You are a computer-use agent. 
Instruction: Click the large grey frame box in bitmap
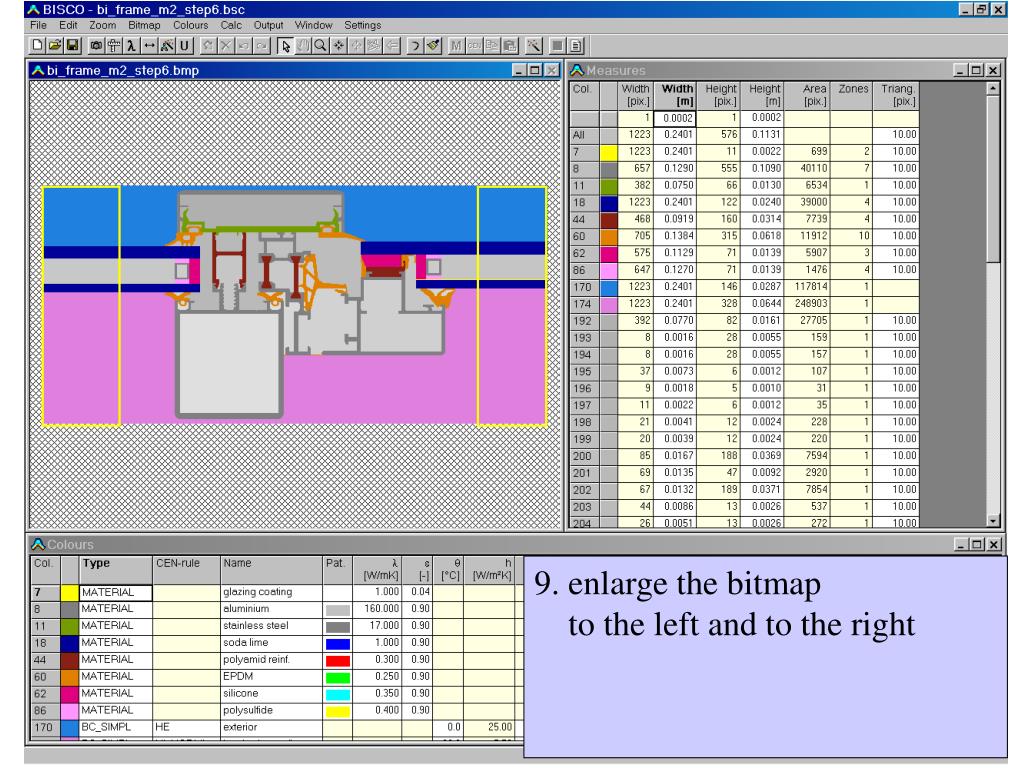[x=229, y=364]
